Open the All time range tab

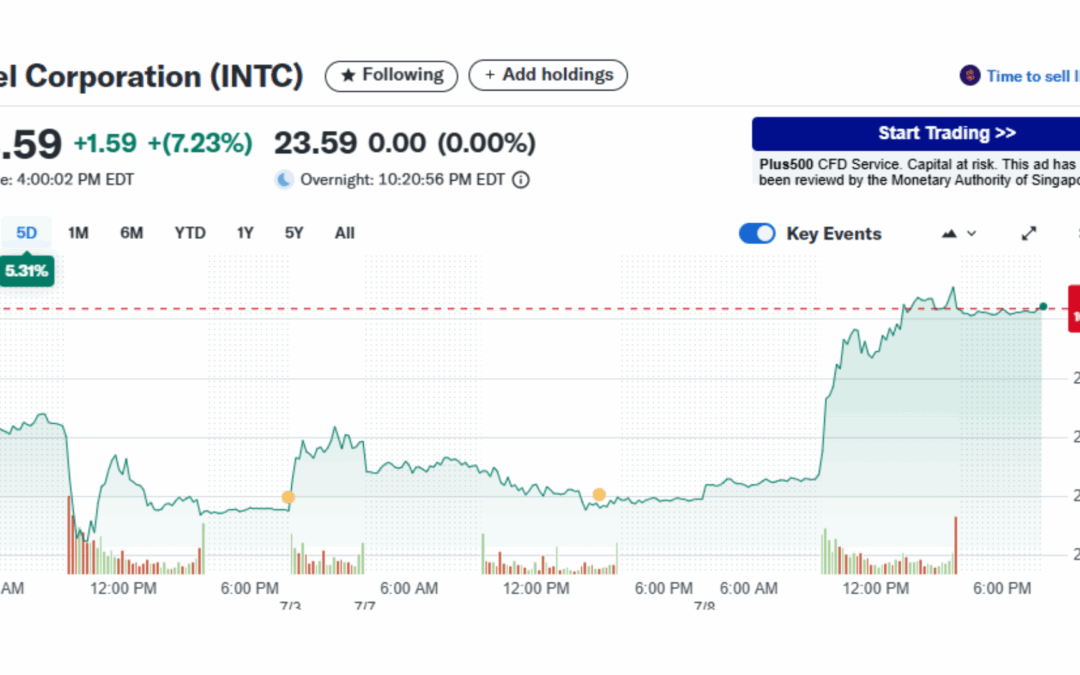click(344, 232)
